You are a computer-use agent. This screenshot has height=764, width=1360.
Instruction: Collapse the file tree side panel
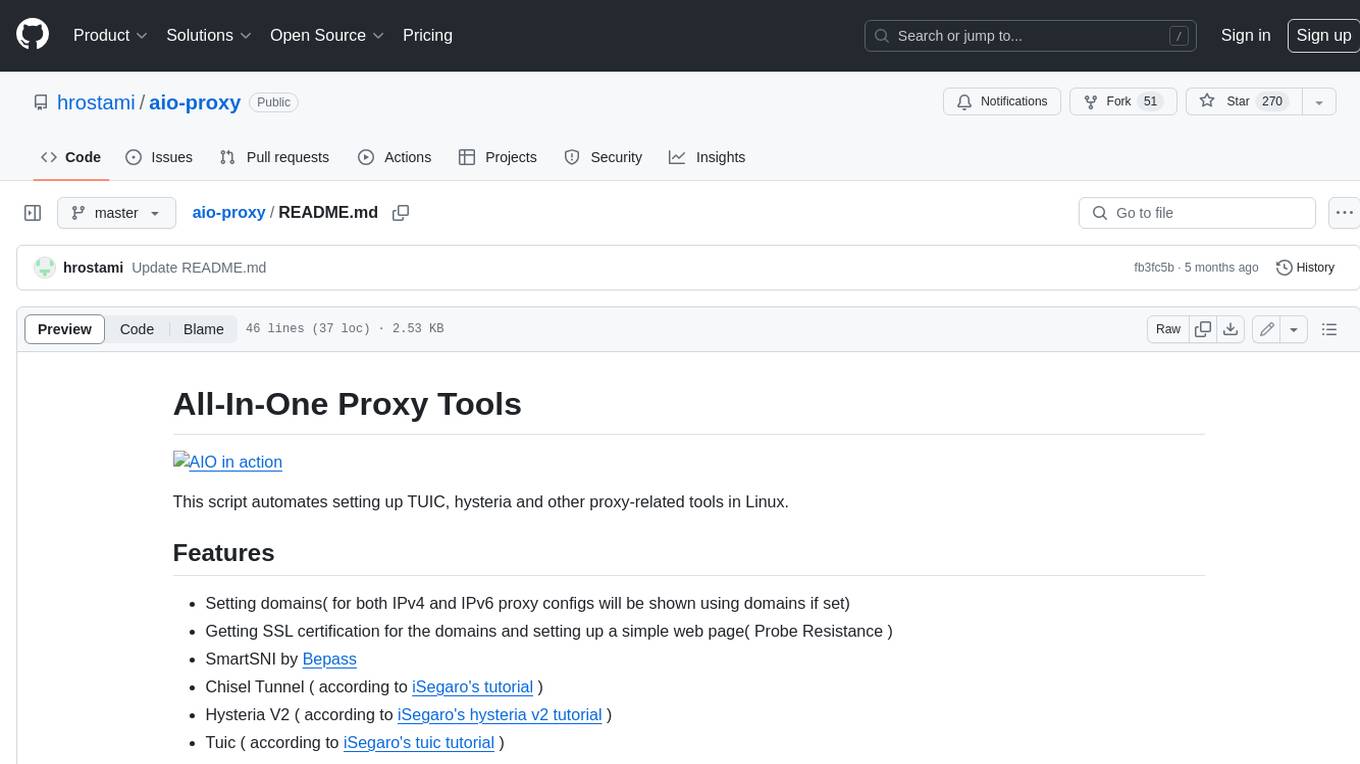tap(33, 213)
